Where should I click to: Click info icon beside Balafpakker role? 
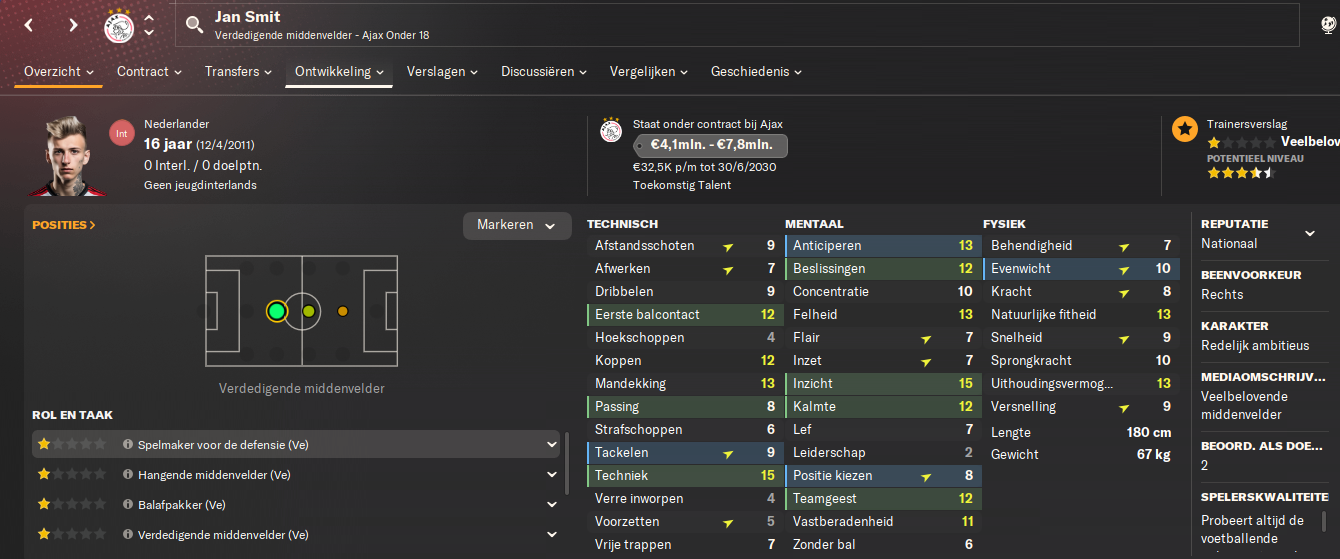tap(128, 505)
